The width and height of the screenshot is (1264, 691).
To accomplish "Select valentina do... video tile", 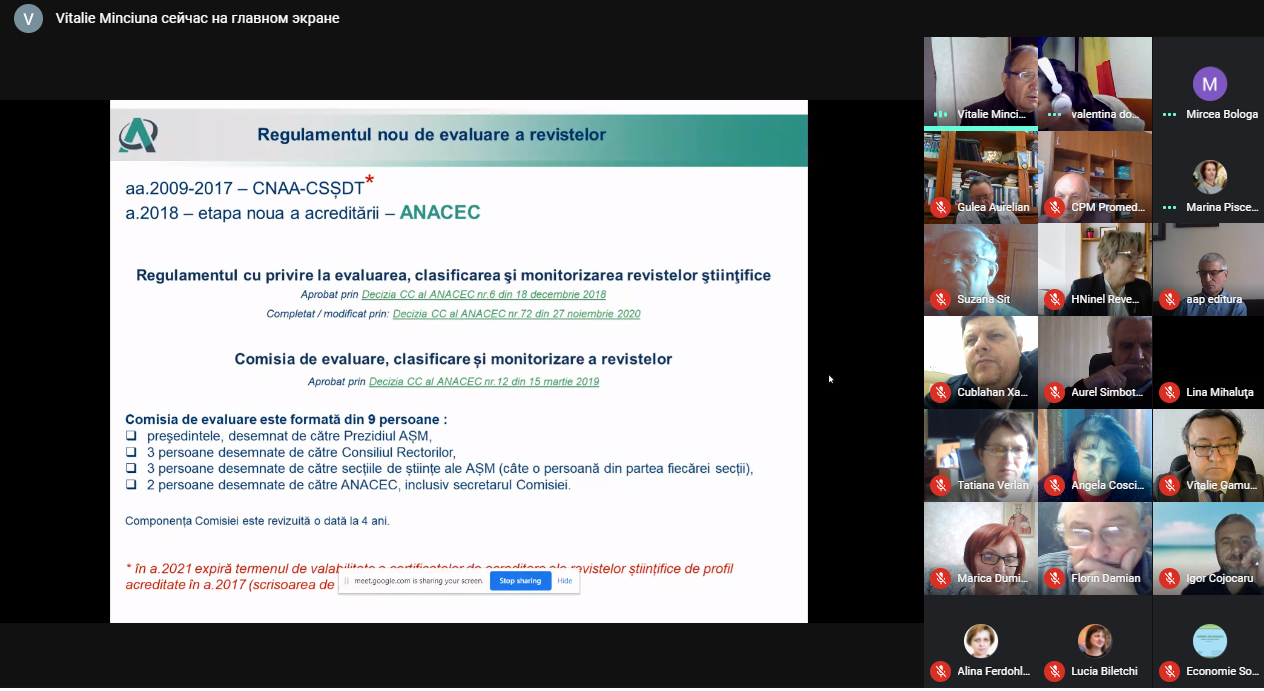I will pyautogui.click(x=1095, y=84).
